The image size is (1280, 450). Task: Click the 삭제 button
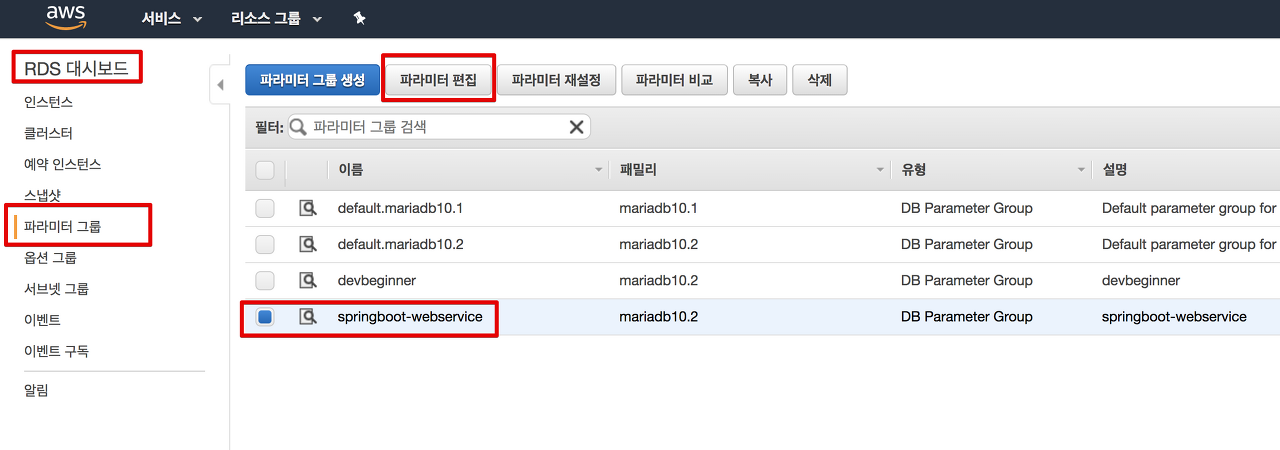tap(820, 80)
